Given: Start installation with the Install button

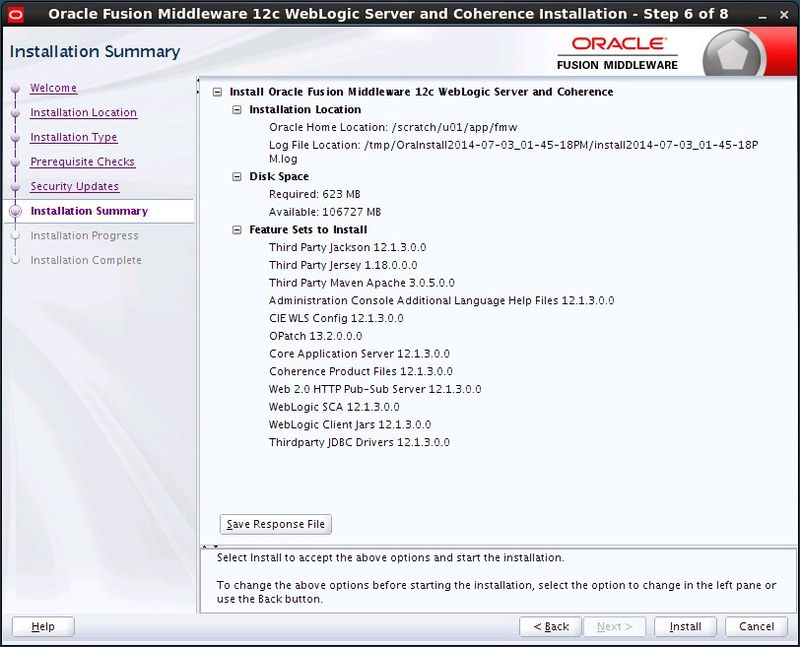Looking at the screenshot, I should 685,627.
